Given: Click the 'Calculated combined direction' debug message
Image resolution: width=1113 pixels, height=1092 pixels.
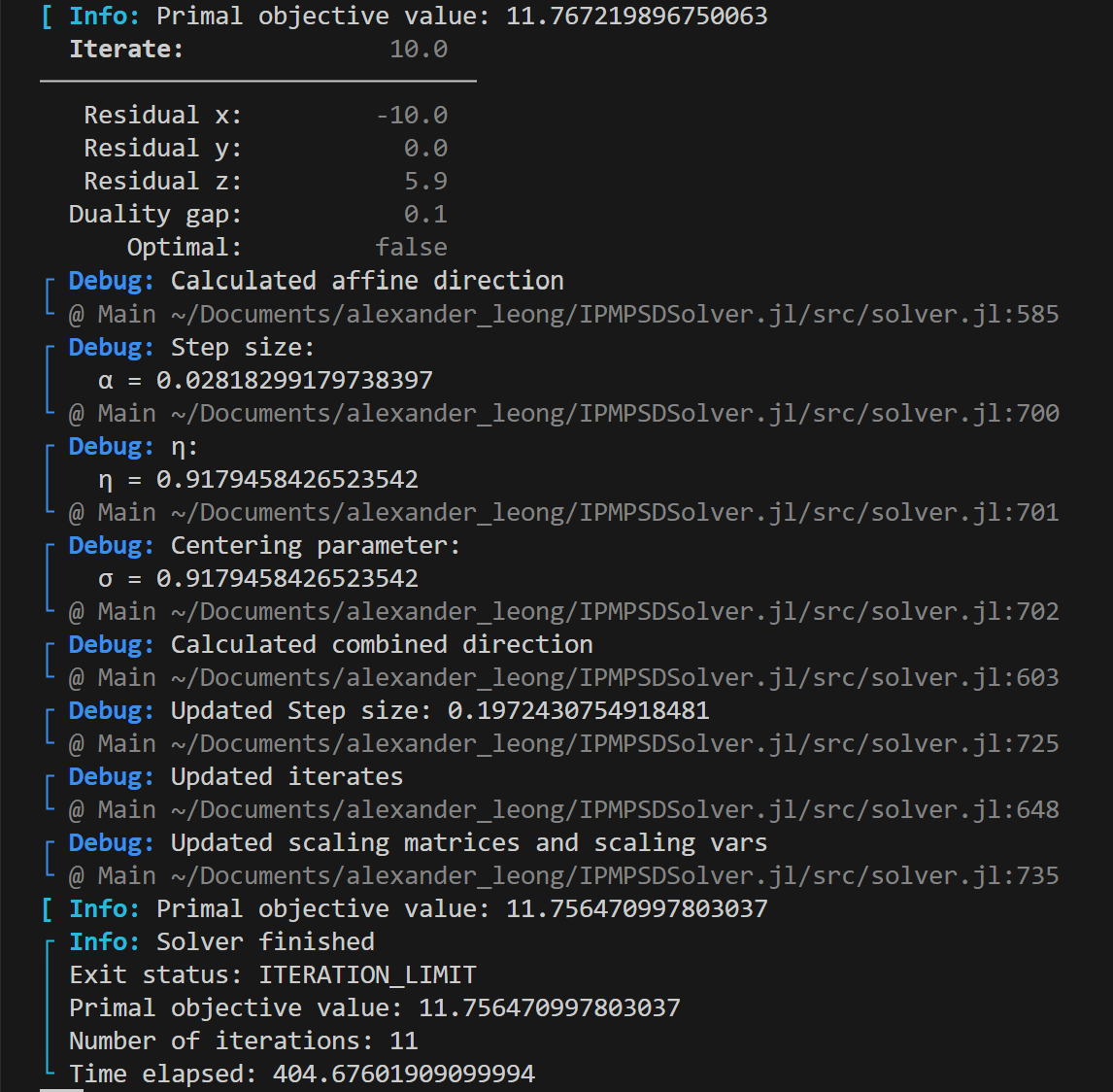Looking at the screenshot, I should tap(382, 644).
